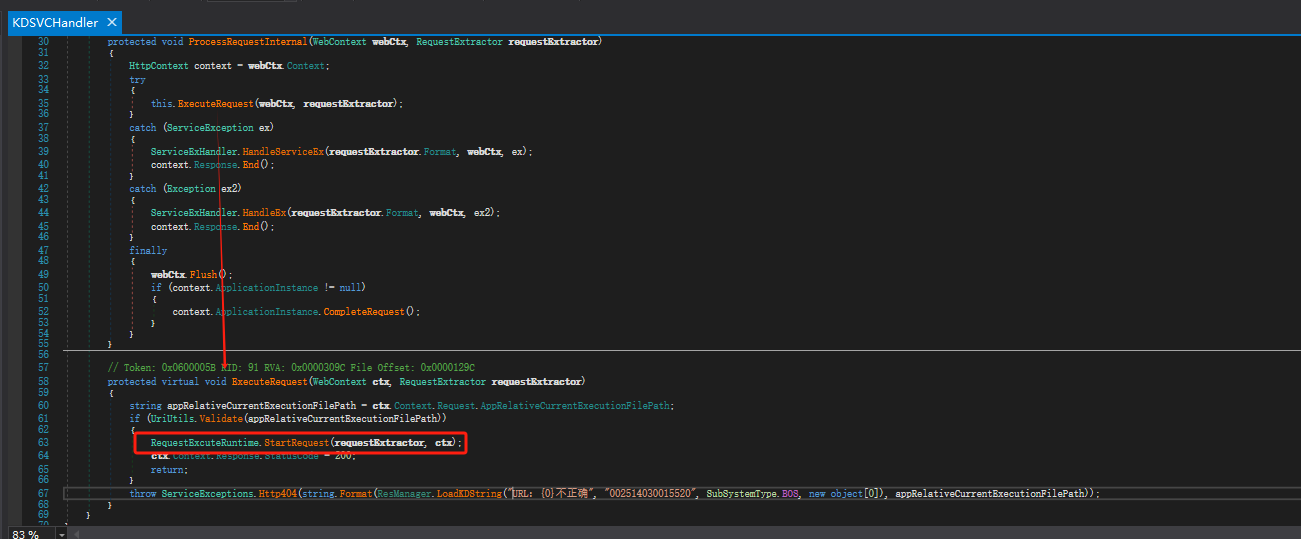Click RequestExcuteRuntime class on line 63
Viewport: 1301px width, 539px height.
[204, 442]
